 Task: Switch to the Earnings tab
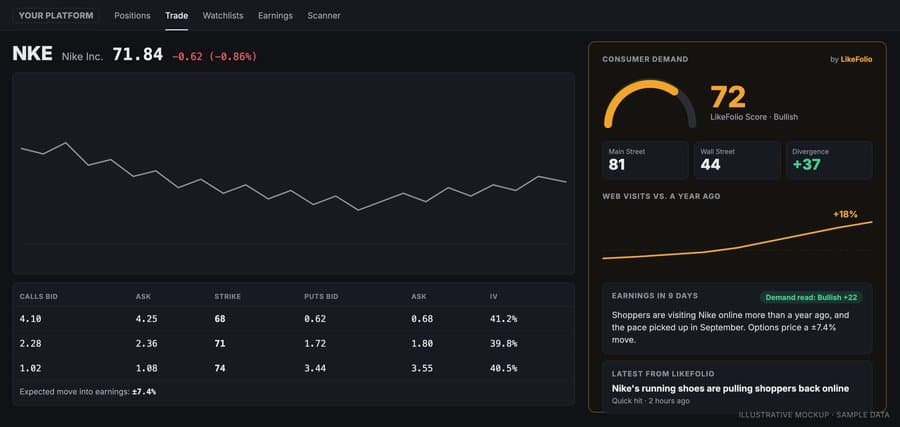tap(275, 15)
